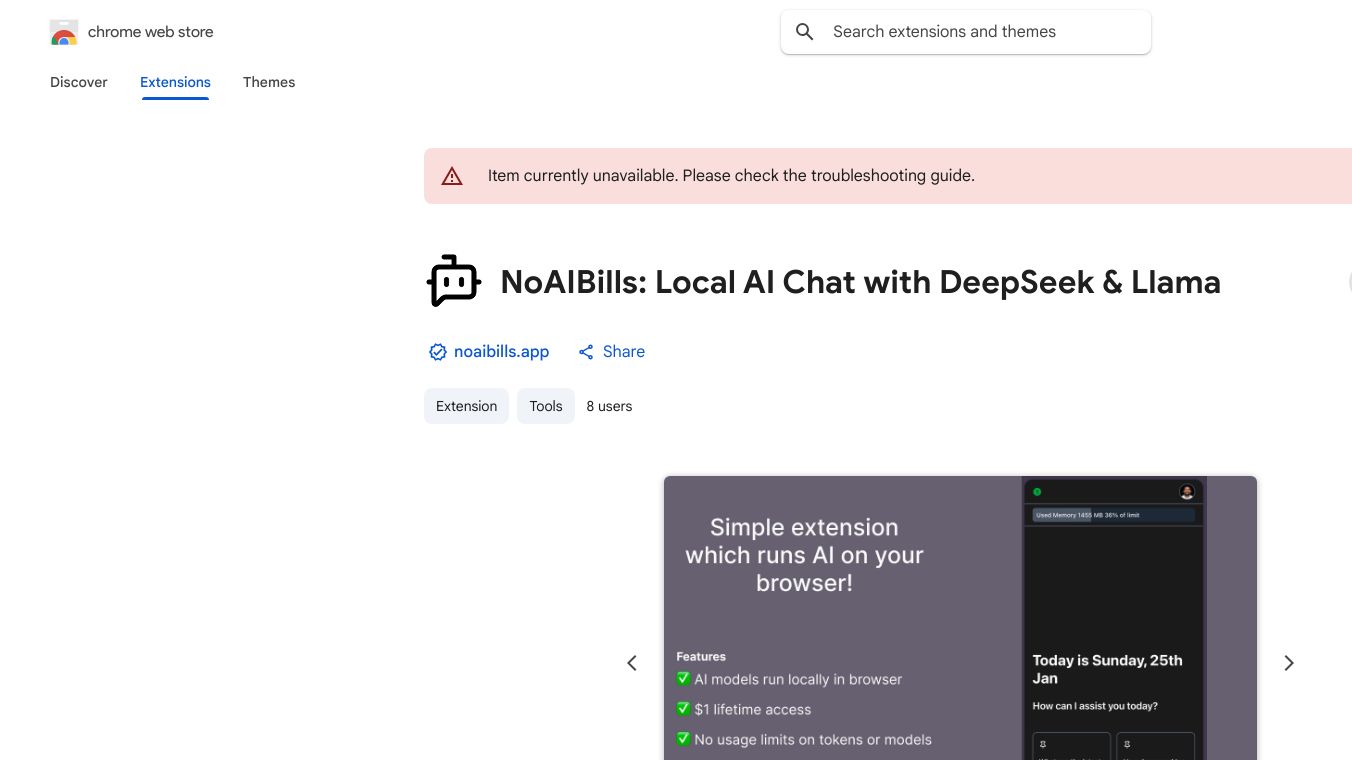Viewport: 1352px width, 760px height.
Task: Click the 'Item currently unavailable' warning message
Action: (731, 176)
